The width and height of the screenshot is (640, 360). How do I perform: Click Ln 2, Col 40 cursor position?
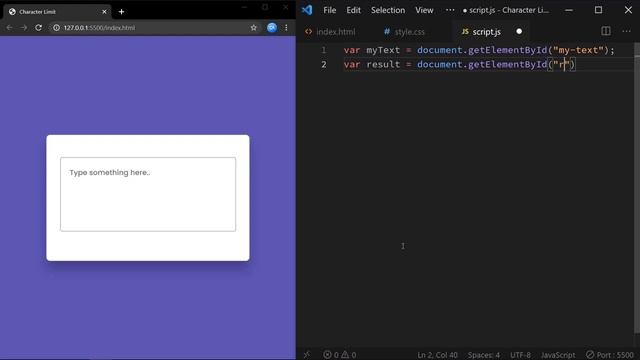pos(437,355)
